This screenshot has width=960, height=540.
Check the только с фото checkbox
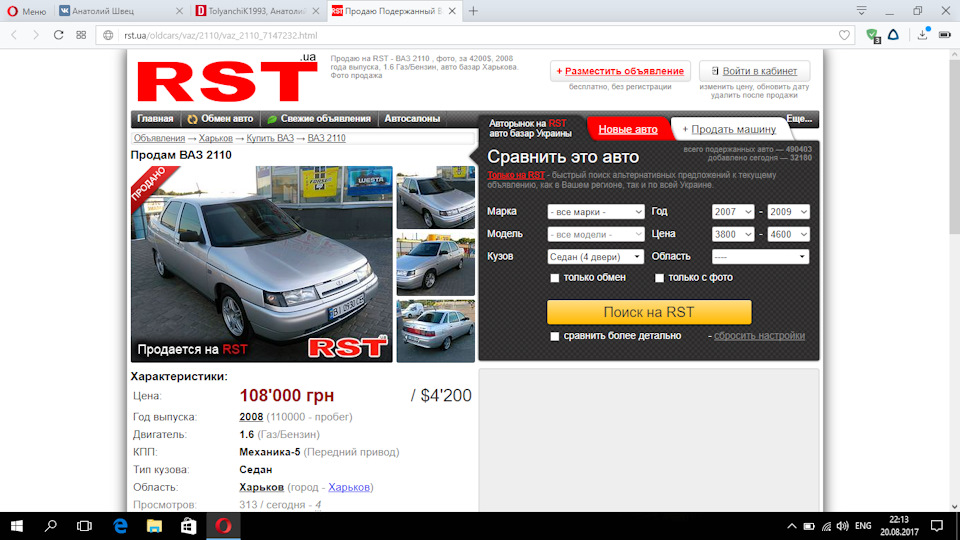click(659, 278)
